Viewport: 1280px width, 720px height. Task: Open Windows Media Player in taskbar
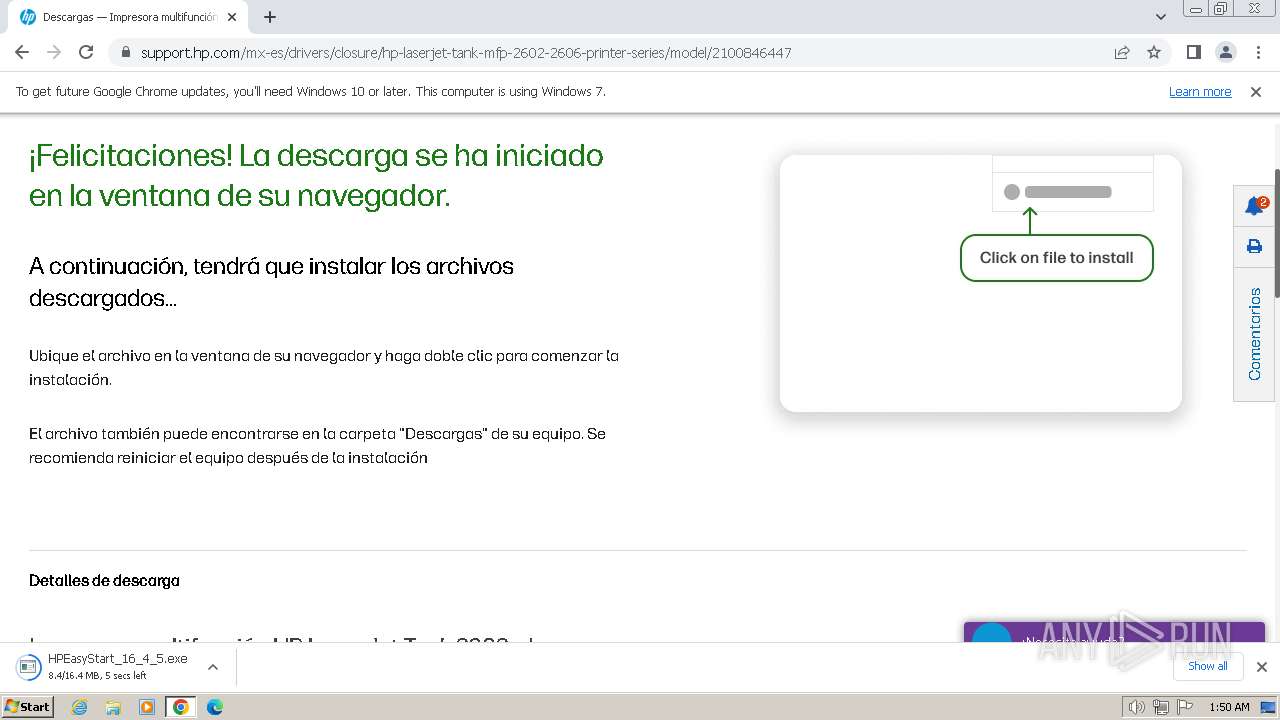tap(147, 707)
